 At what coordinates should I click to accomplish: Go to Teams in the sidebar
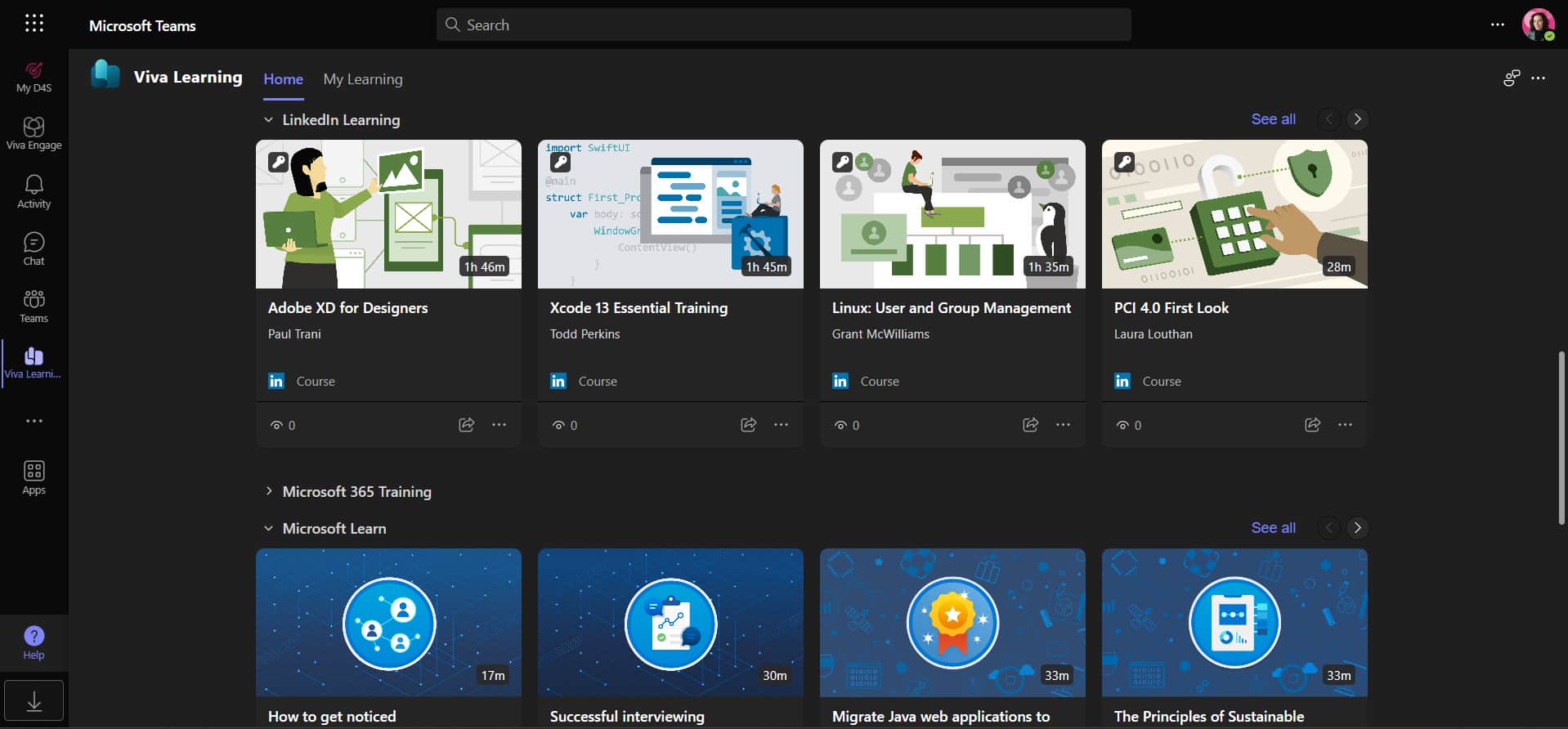(x=34, y=306)
